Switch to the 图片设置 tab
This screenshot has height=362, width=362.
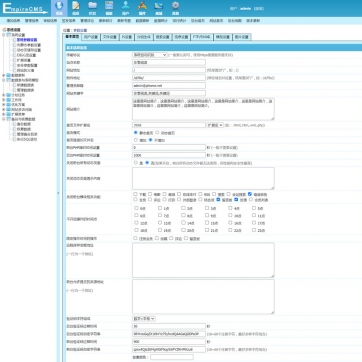(x=241, y=37)
